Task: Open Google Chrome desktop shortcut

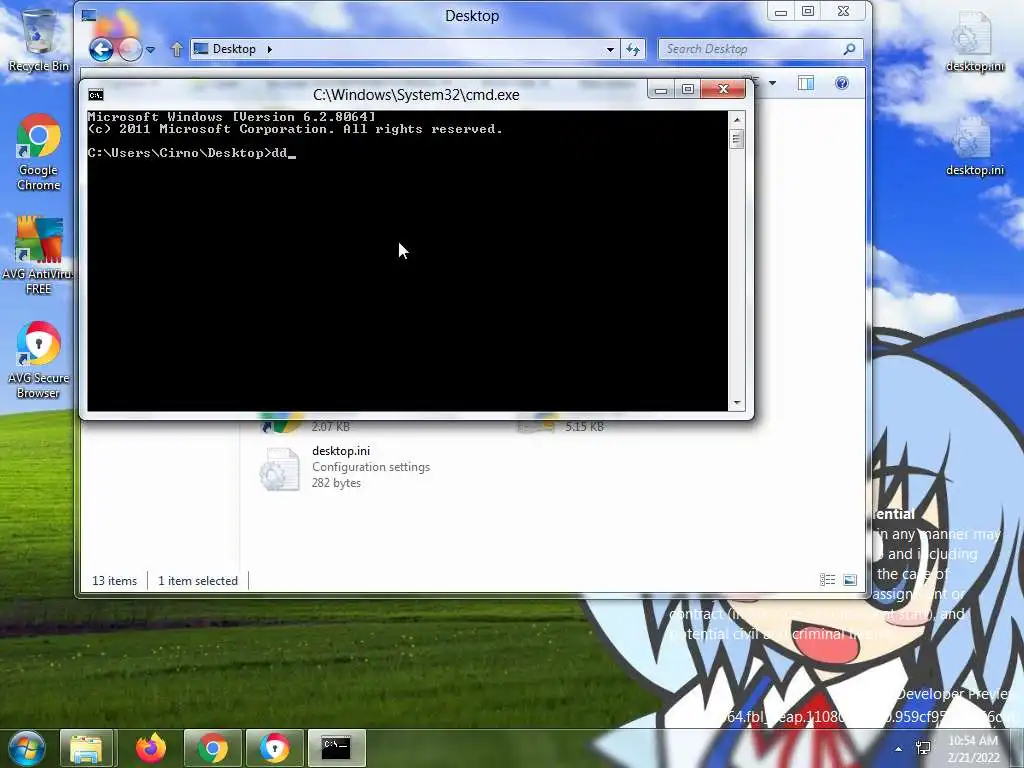Action: 39,152
